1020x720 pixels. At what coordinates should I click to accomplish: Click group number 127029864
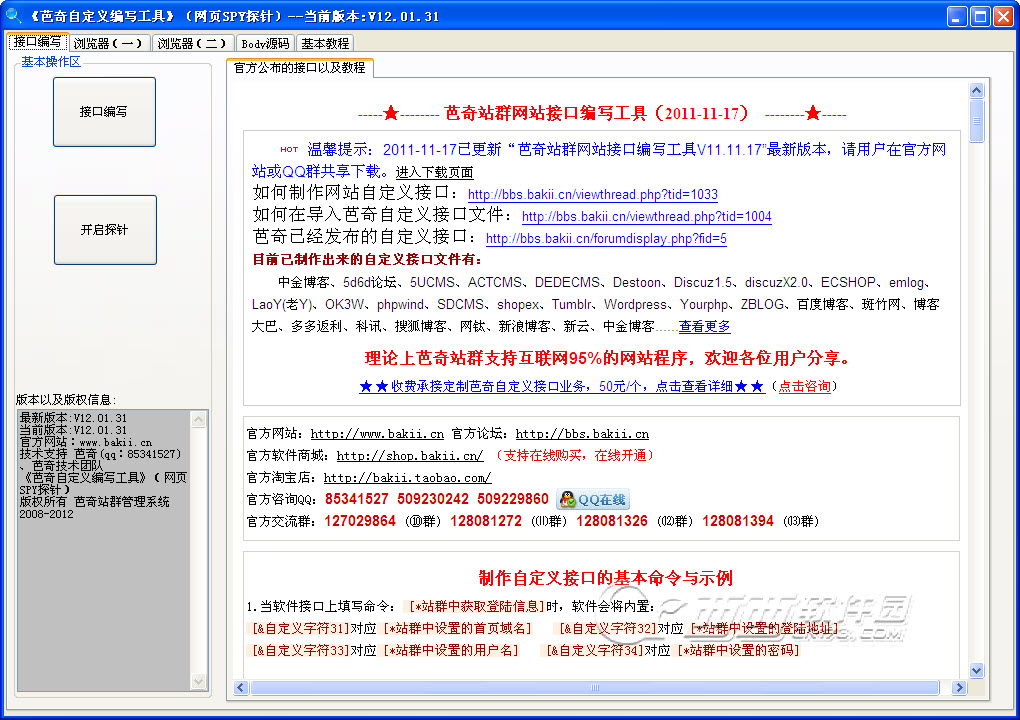point(360,521)
